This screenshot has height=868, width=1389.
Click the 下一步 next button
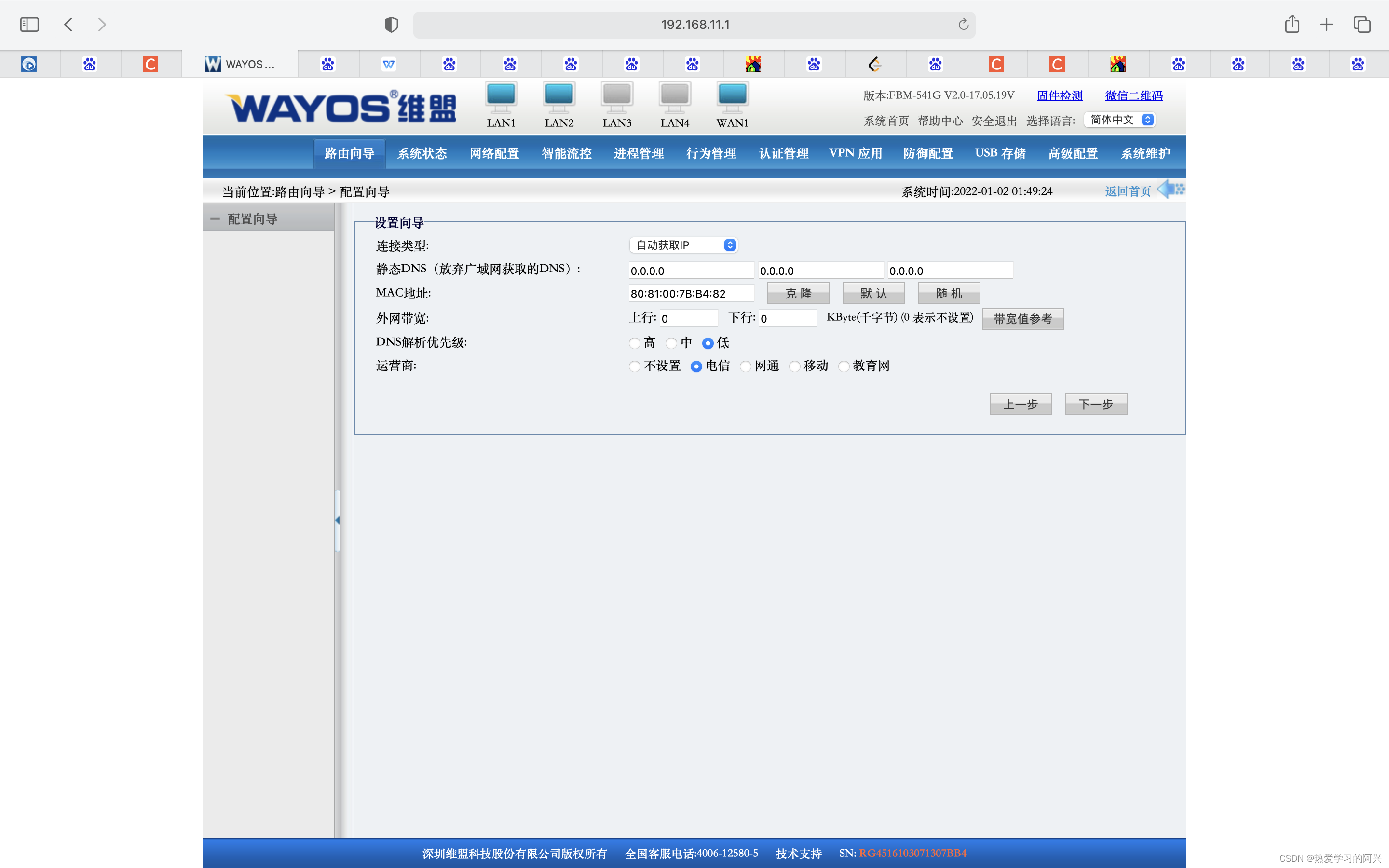coord(1095,404)
